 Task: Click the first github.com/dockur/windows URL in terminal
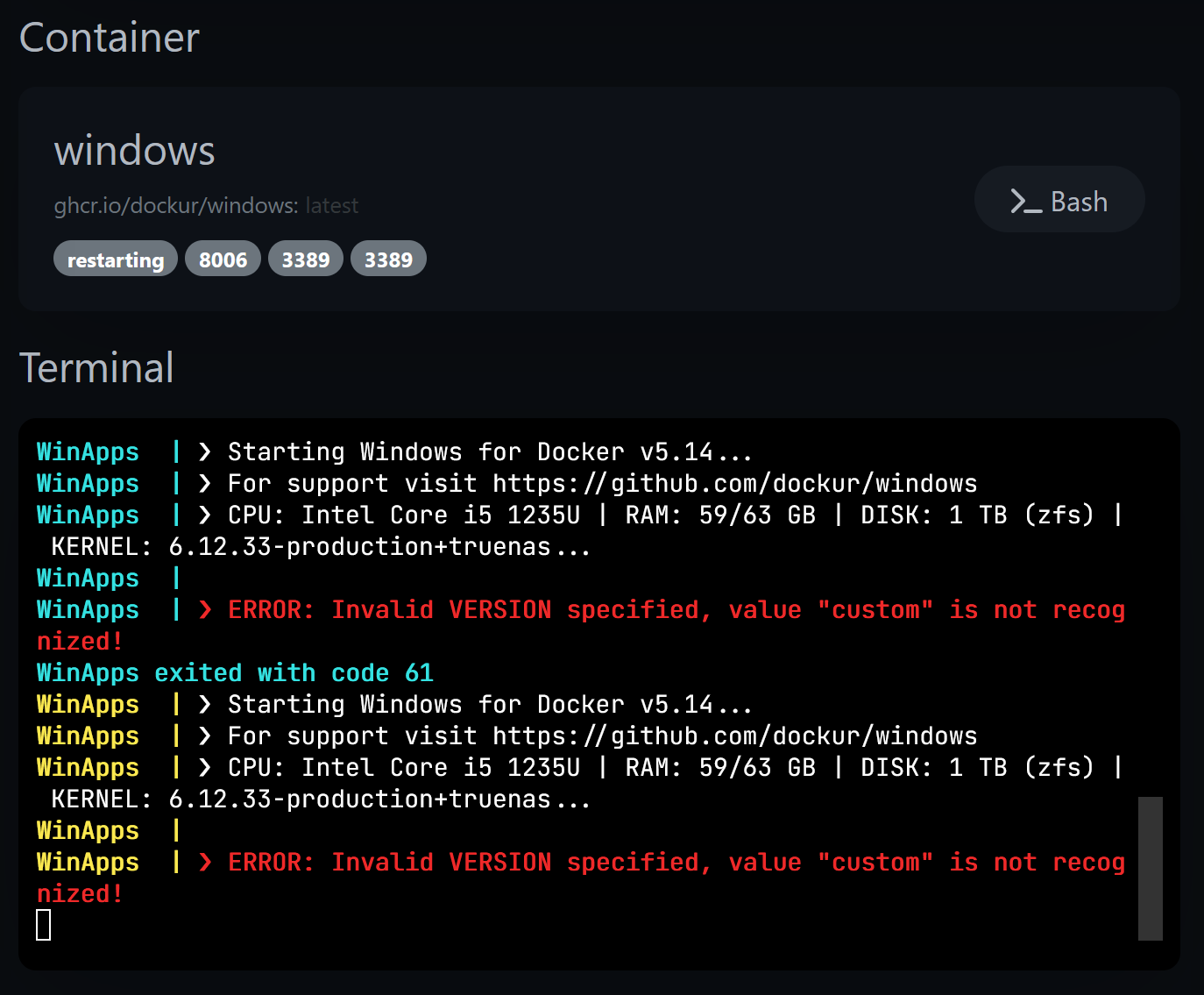734,483
